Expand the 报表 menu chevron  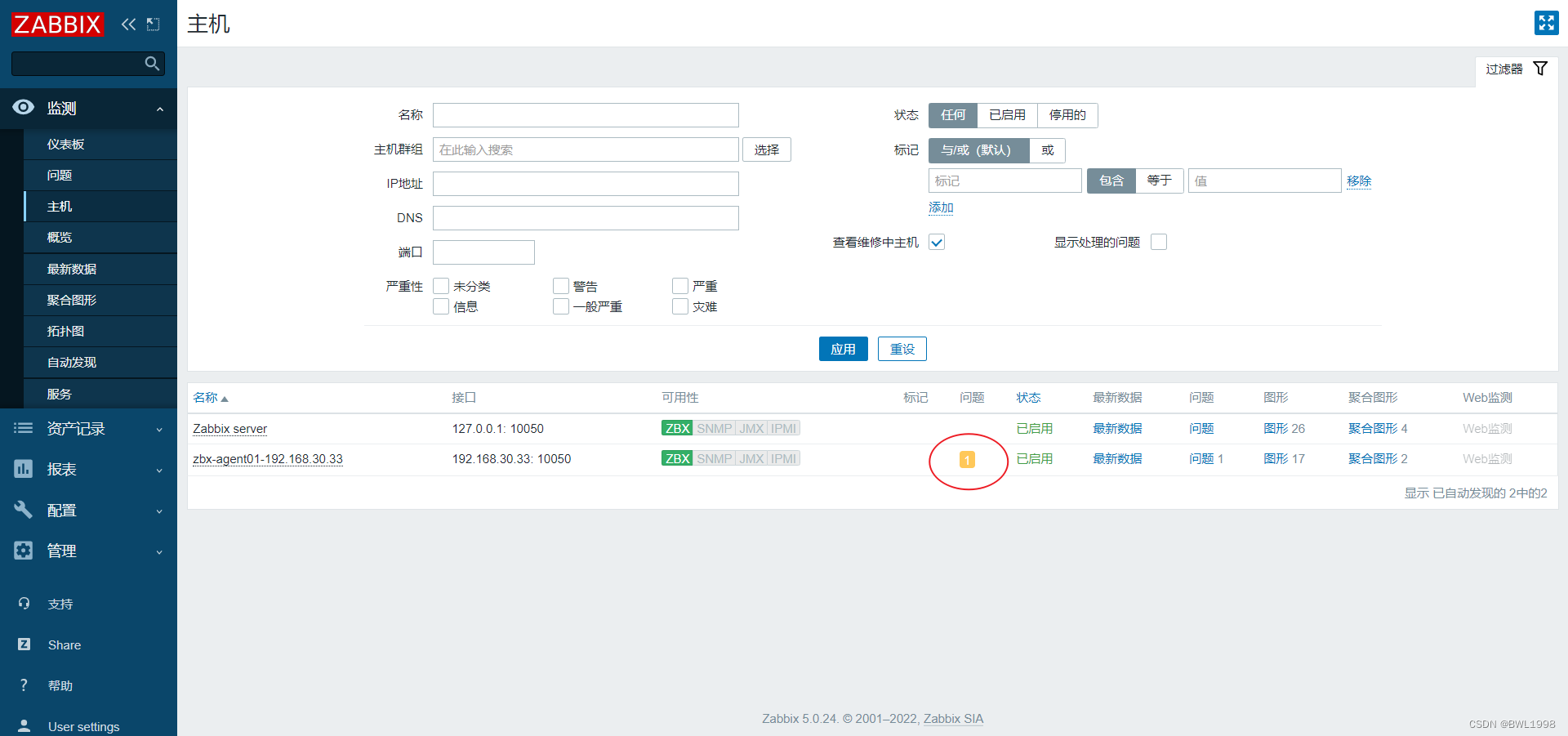click(x=159, y=471)
